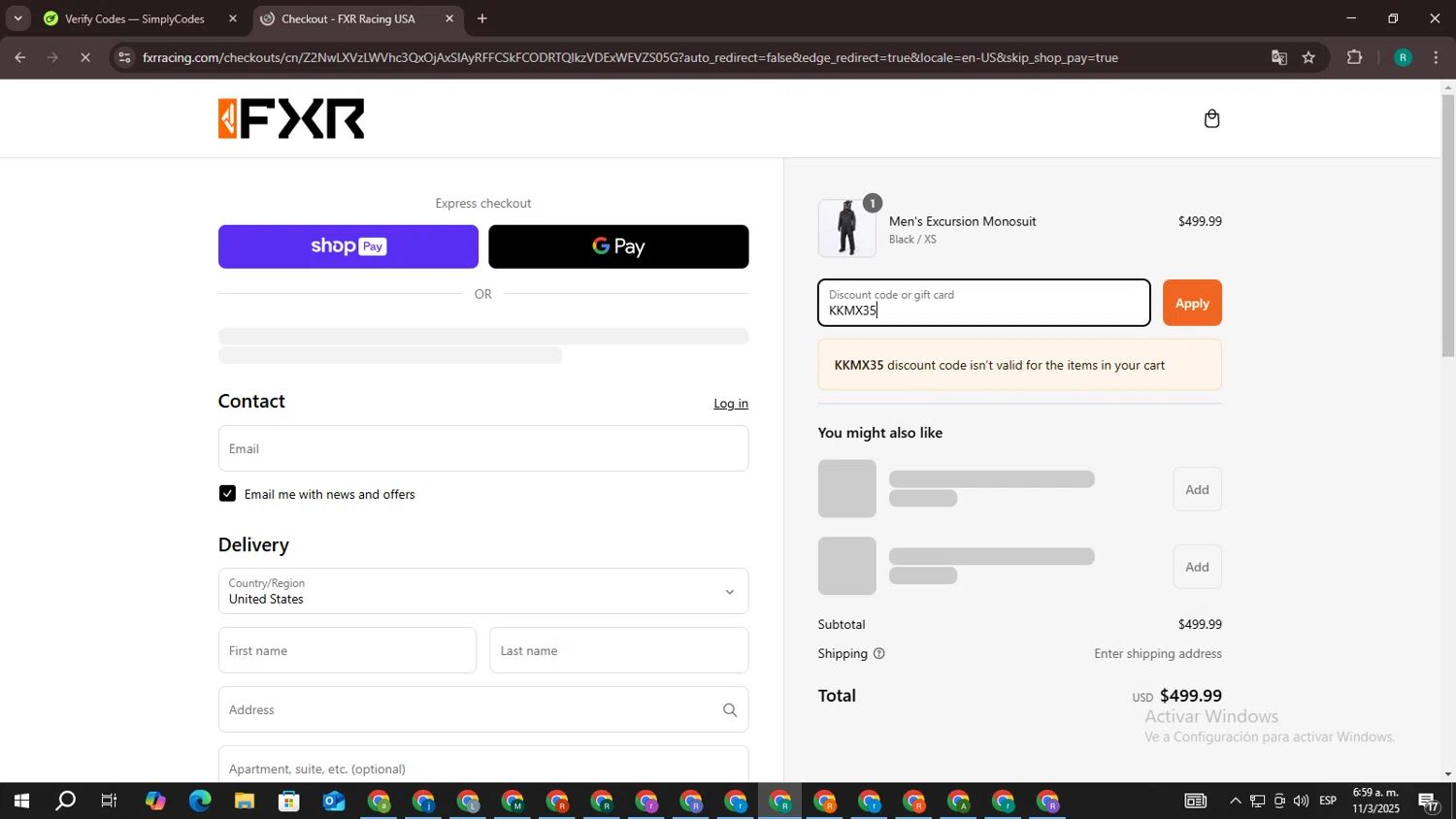Click the Apartment, suite optional field
Screen dimensions: 1456x819
483,766
